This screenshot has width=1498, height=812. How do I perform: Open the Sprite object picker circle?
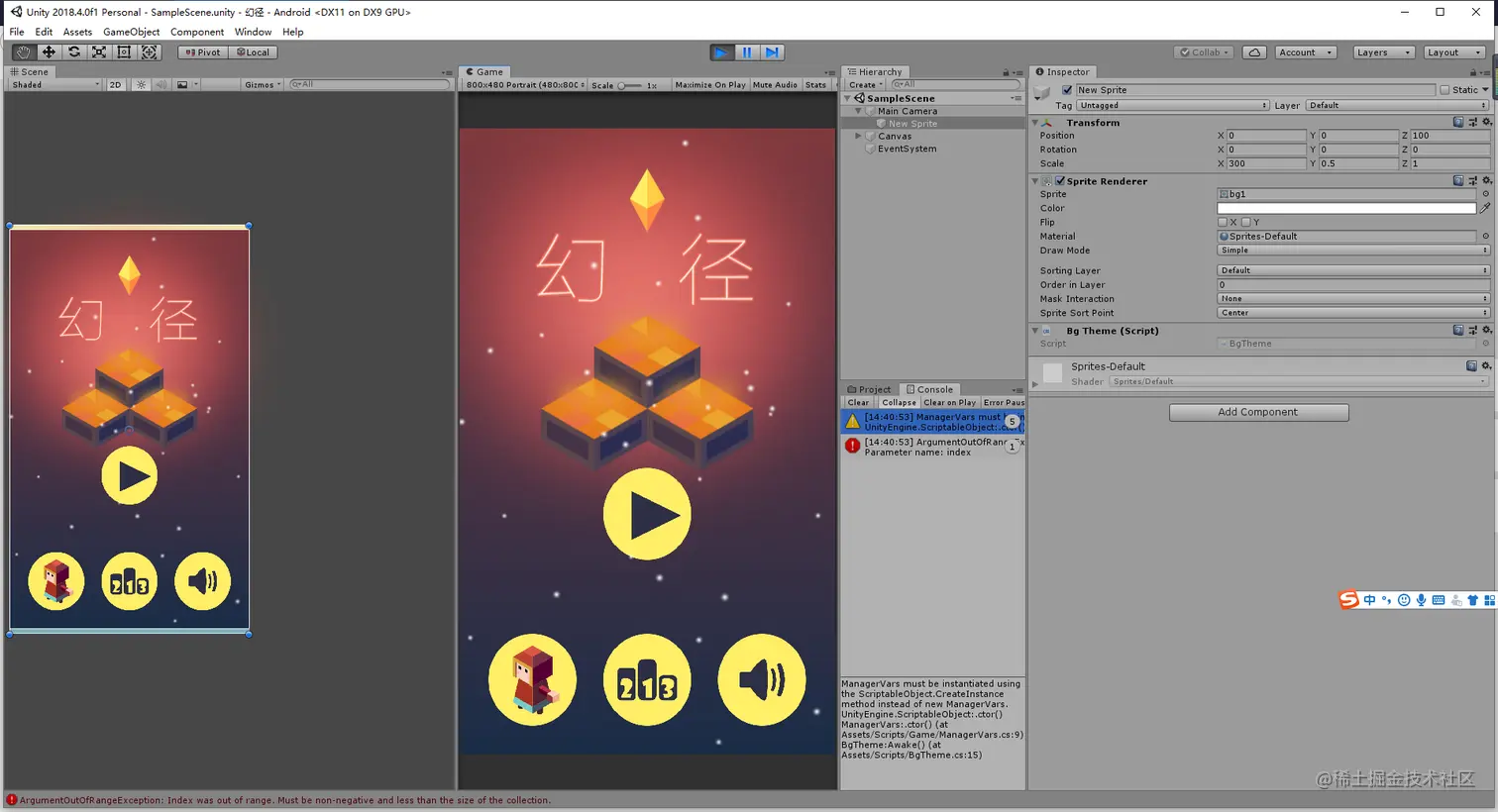[1485, 194]
